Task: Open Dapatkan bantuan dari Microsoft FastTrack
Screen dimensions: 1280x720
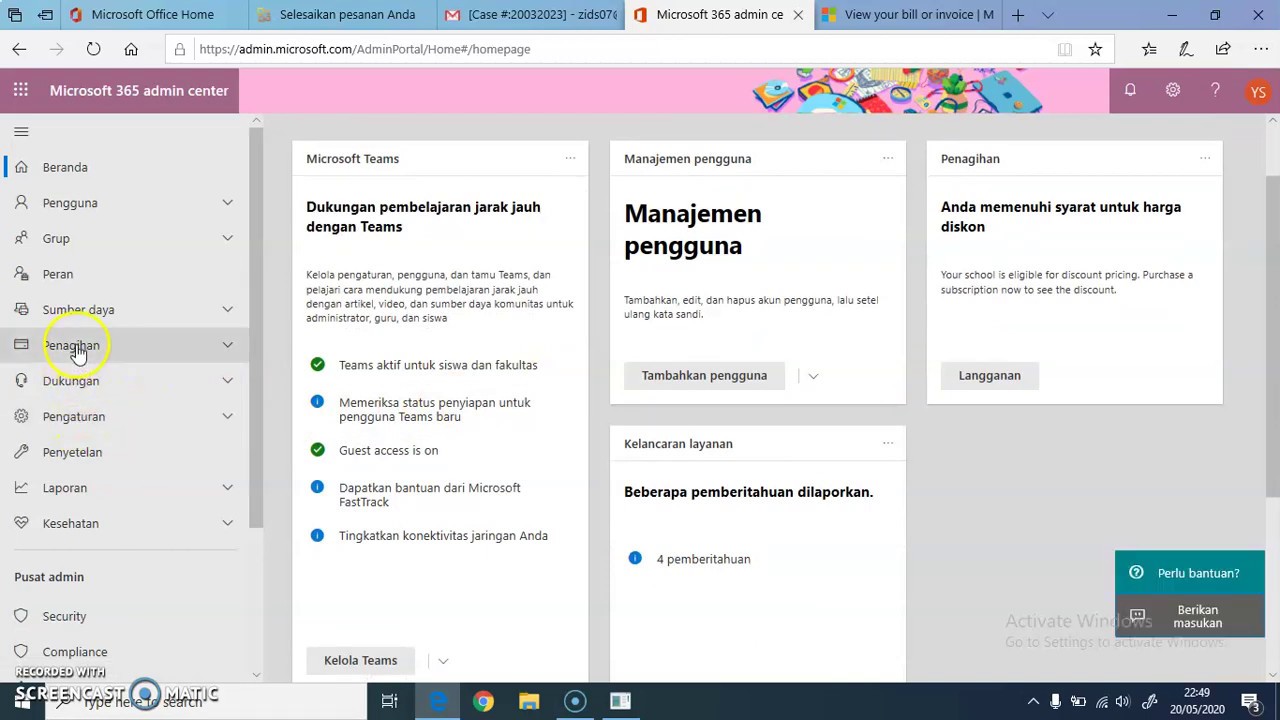Action: (430, 495)
